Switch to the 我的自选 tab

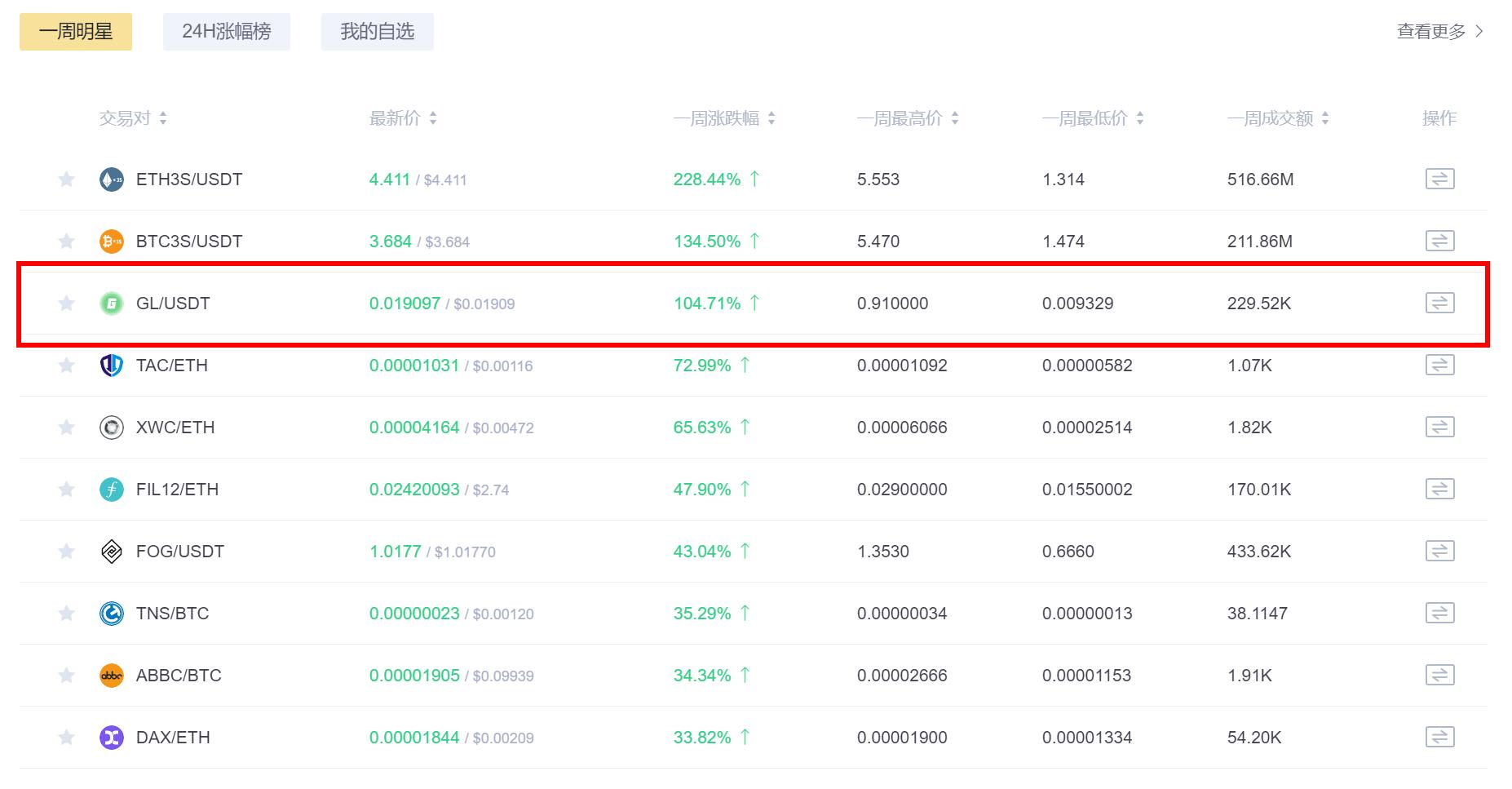(x=378, y=32)
